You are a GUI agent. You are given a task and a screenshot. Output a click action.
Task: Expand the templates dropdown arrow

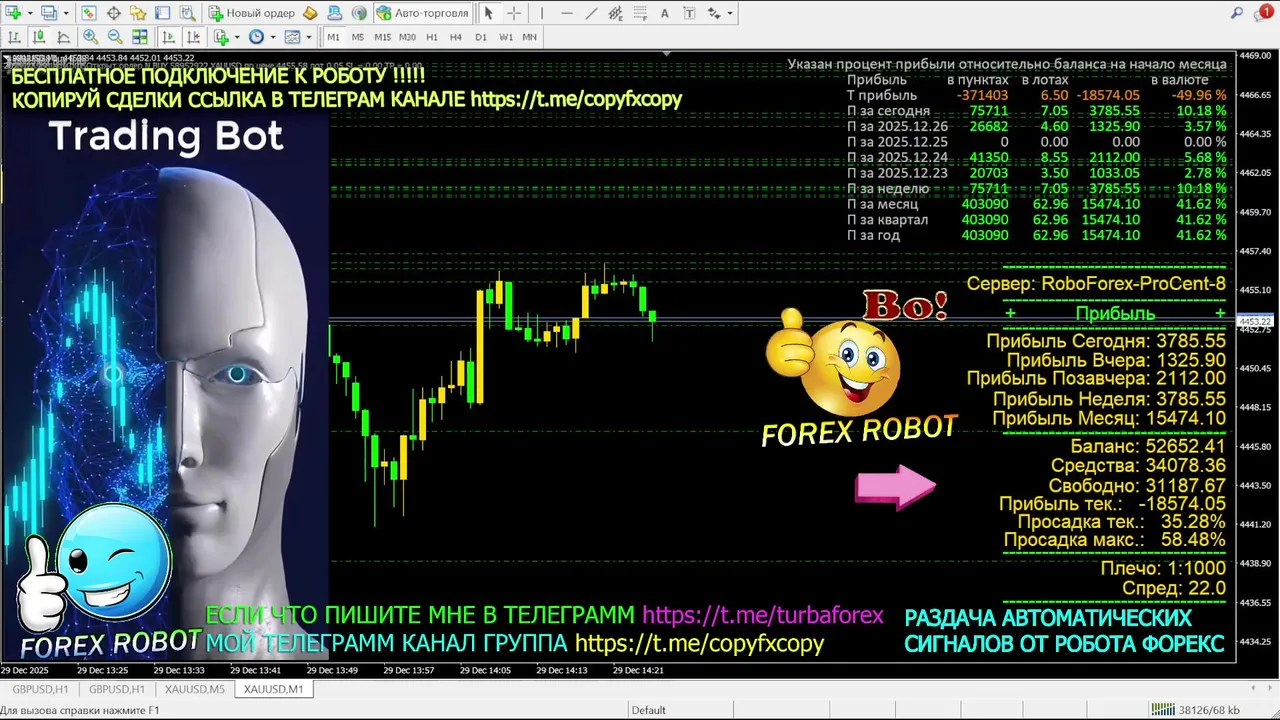click(x=309, y=37)
